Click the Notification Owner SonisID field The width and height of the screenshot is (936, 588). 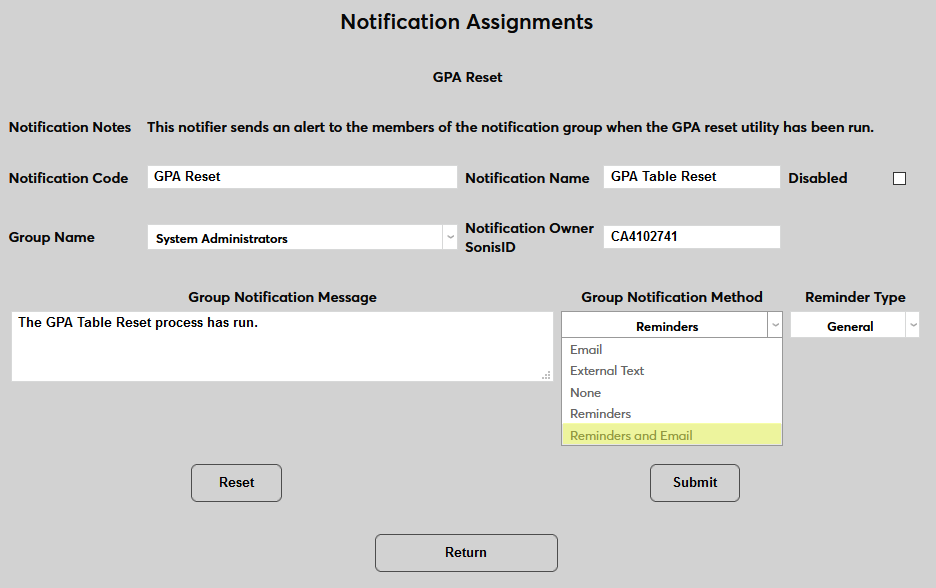[x=691, y=237]
